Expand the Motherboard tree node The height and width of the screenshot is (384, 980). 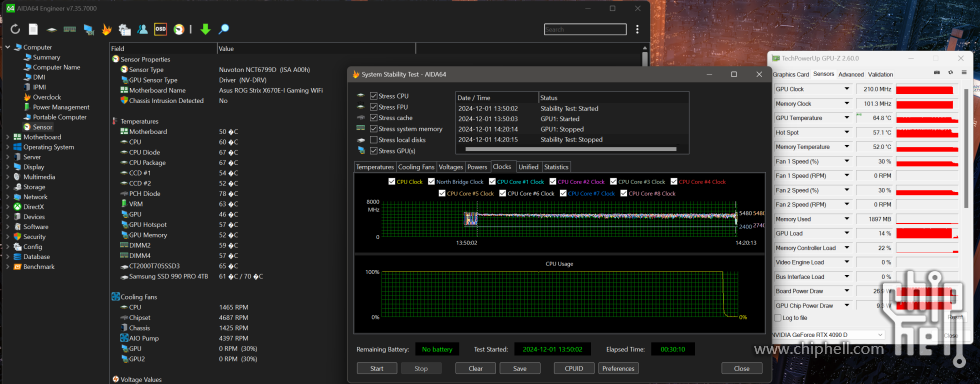pyautogui.click(x=8, y=137)
